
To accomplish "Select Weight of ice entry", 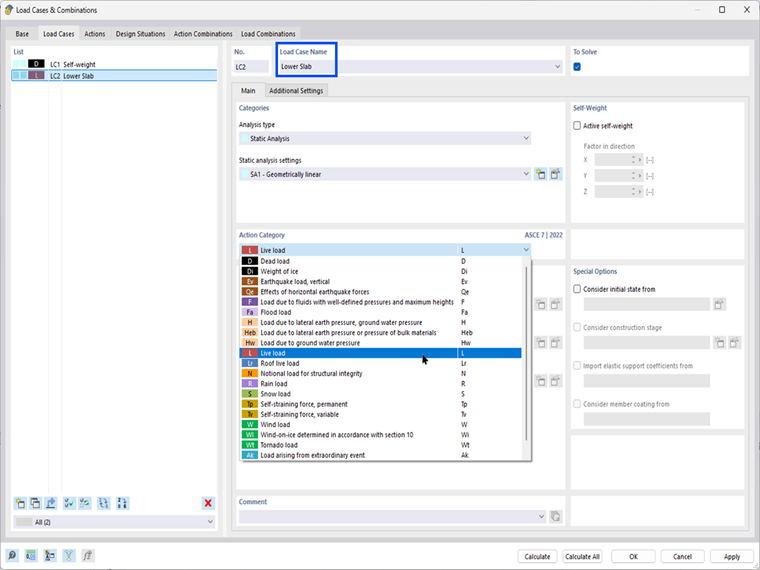I will click(x=381, y=271).
